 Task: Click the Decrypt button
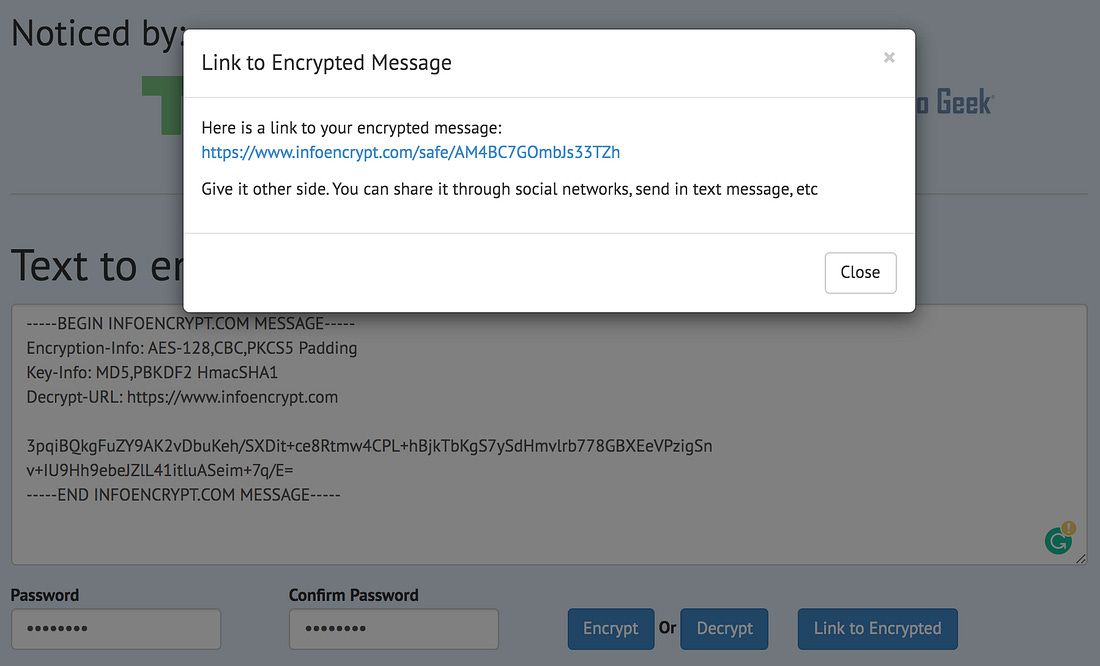724,629
